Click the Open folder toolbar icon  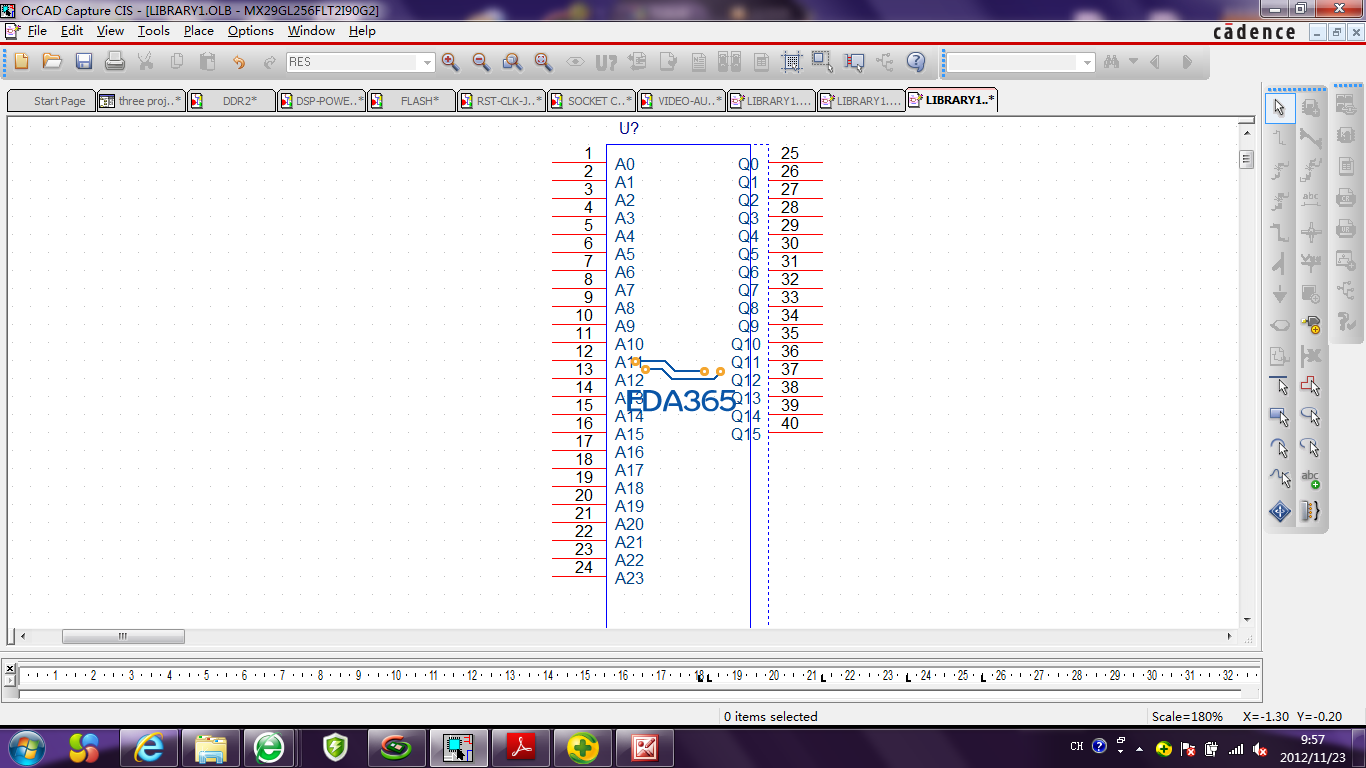click(x=52, y=62)
